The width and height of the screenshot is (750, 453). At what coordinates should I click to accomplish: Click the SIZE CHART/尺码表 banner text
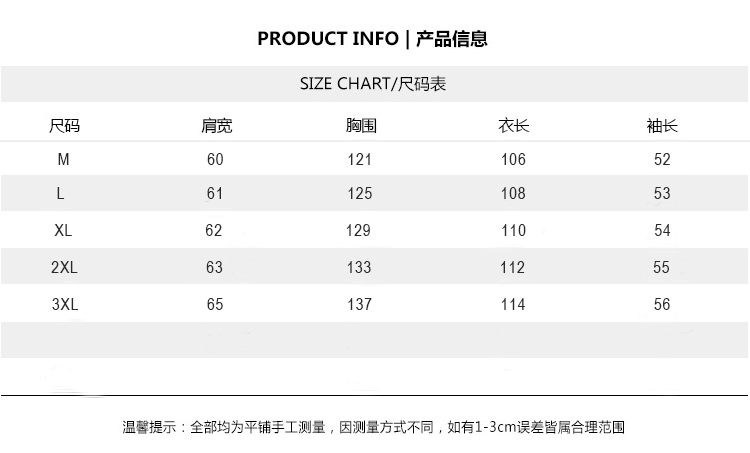[x=372, y=83]
